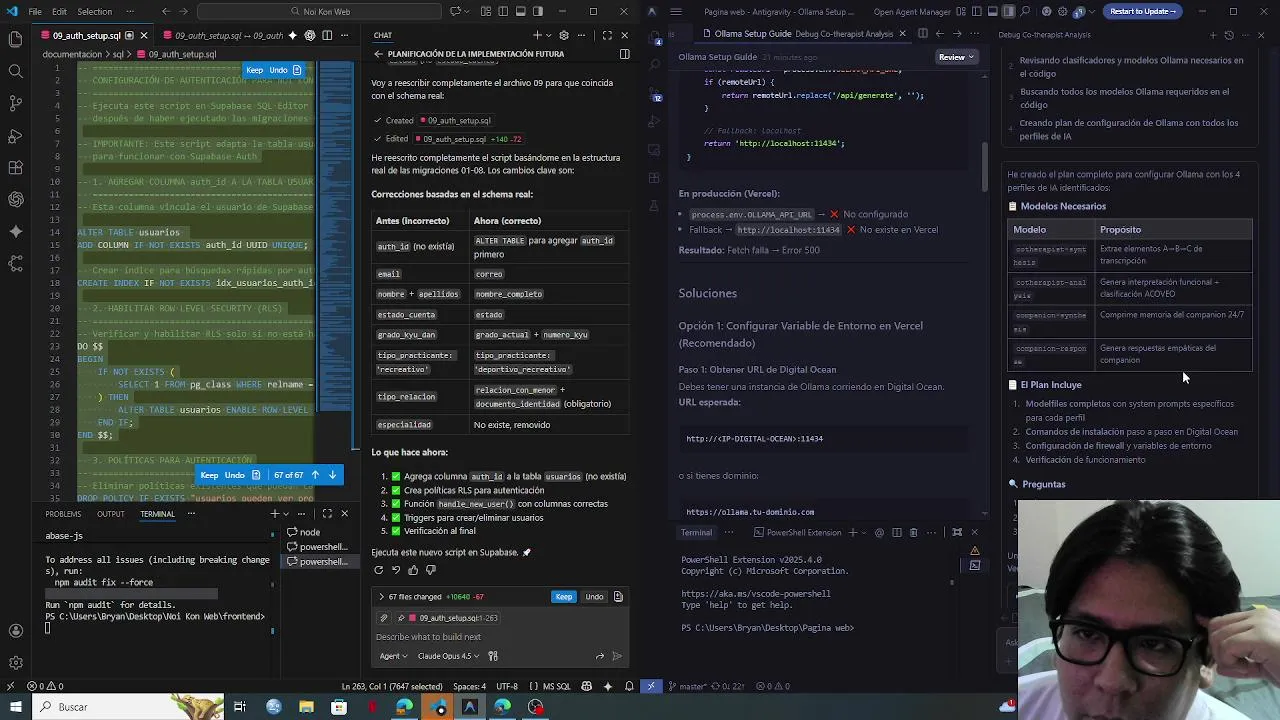Click Restart to Update button
The height and width of the screenshot is (720, 1280).
1143,11
